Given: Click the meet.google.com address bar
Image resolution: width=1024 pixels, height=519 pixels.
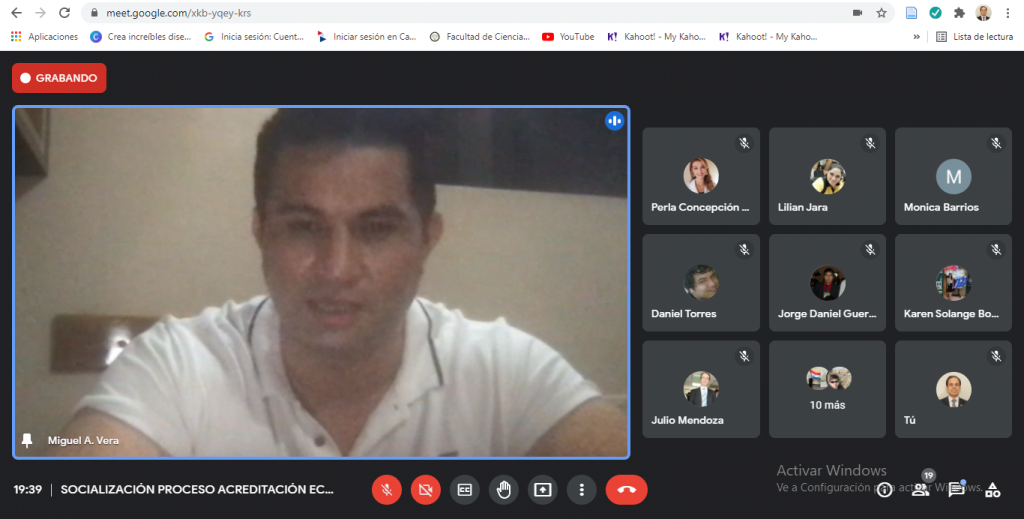Looking at the screenshot, I should click(400, 13).
